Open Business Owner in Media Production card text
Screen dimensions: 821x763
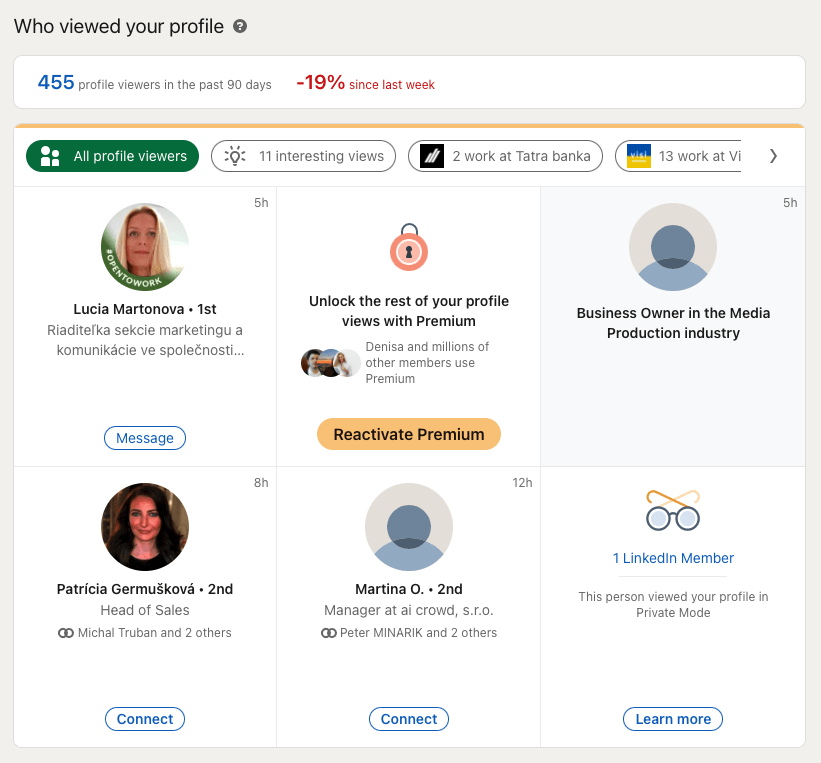(x=673, y=323)
